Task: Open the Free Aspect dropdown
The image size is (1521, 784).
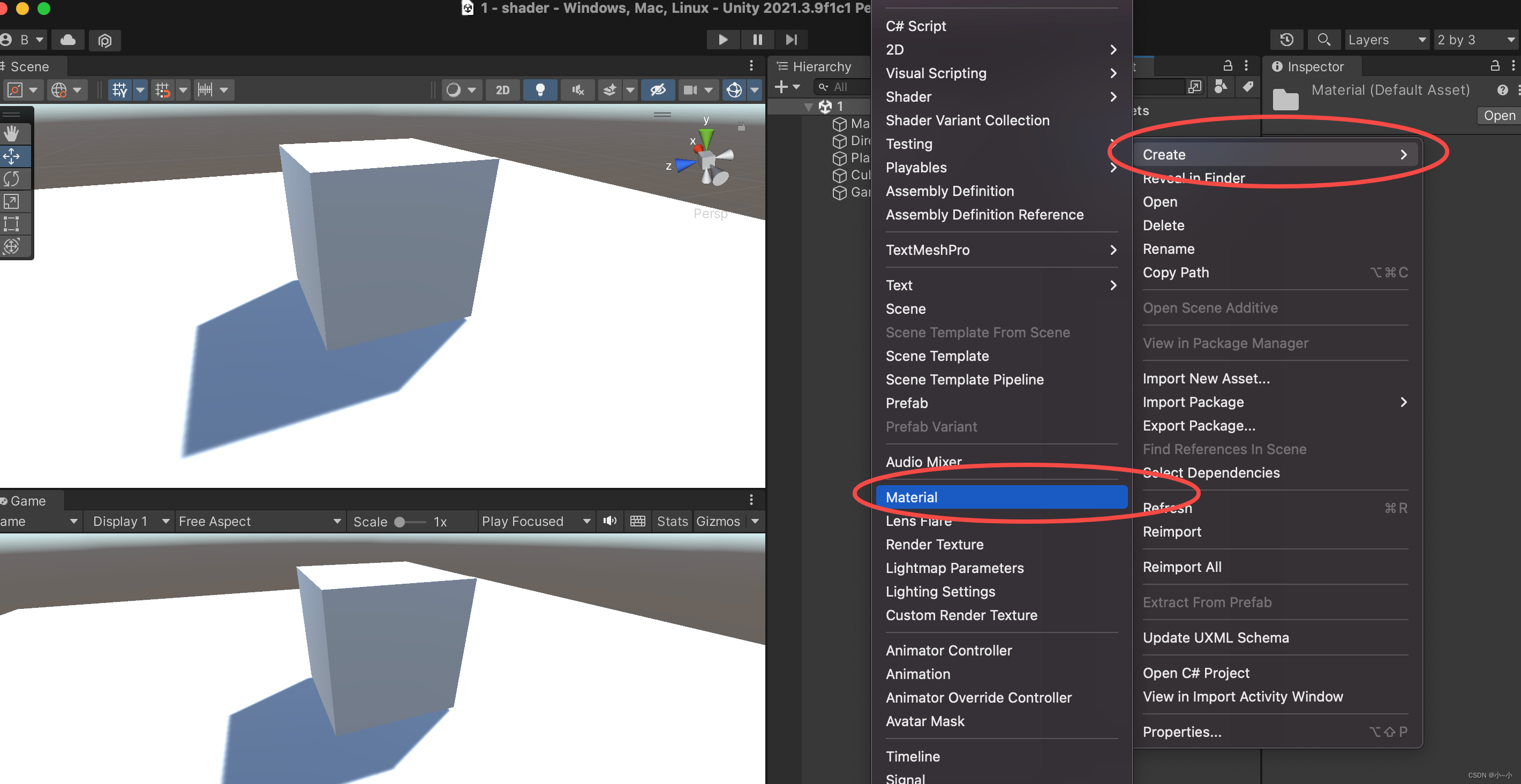Action: [x=260, y=521]
